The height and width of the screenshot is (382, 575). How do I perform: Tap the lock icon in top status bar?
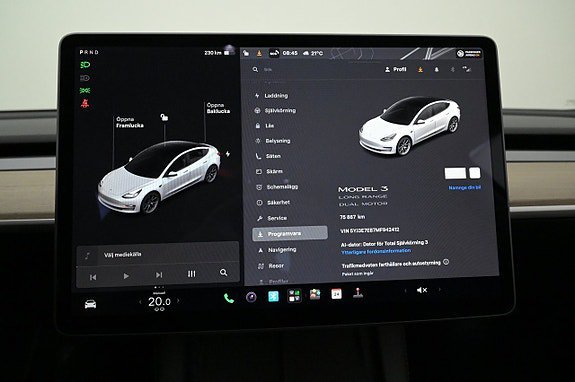246,53
